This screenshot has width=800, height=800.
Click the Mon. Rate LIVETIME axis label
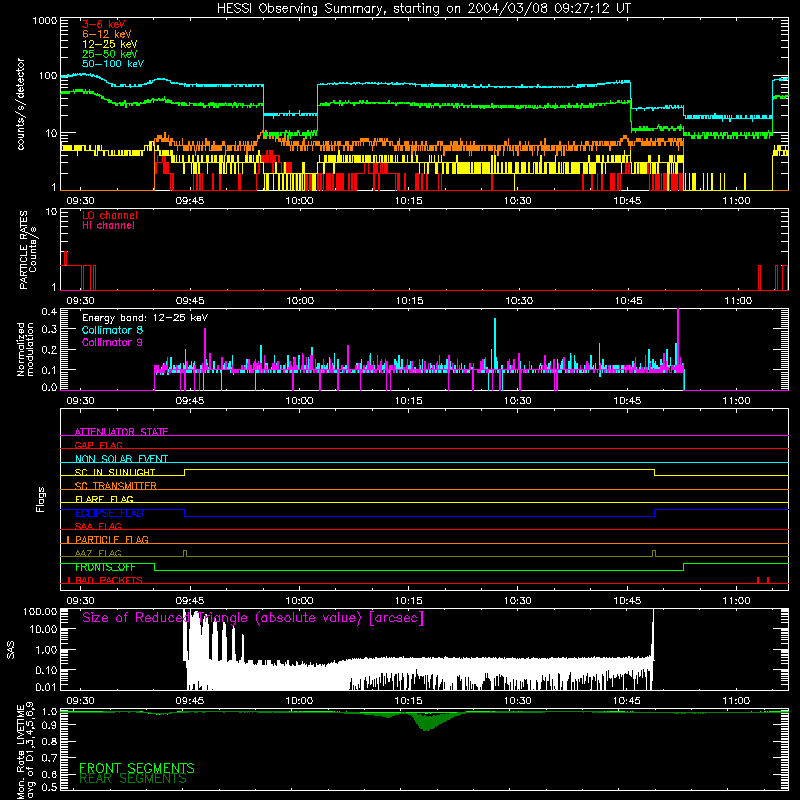25,751
